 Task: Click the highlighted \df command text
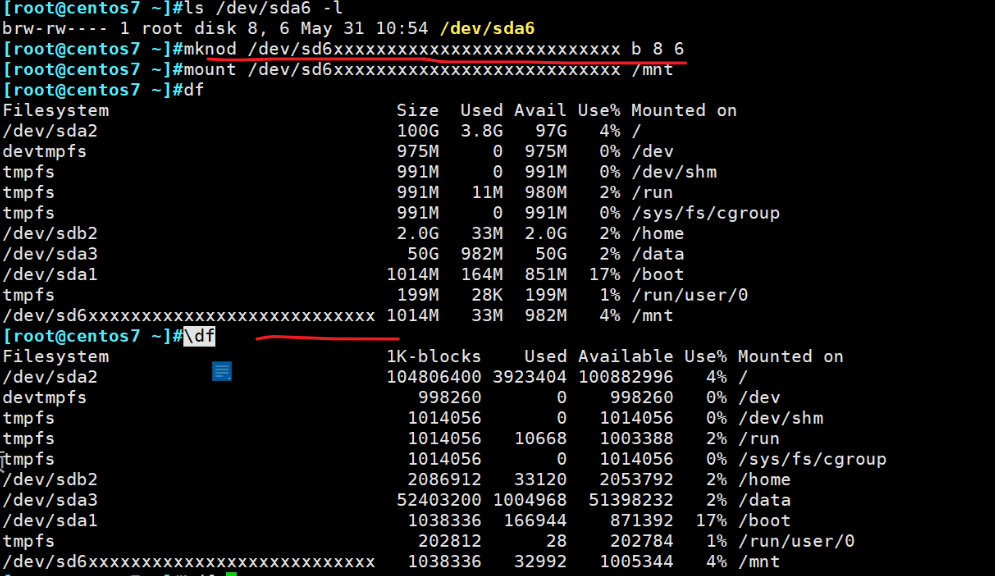pos(199,336)
